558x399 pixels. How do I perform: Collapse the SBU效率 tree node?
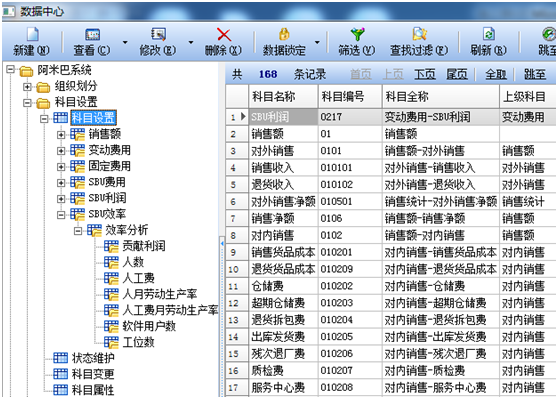[x=61, y=214]
